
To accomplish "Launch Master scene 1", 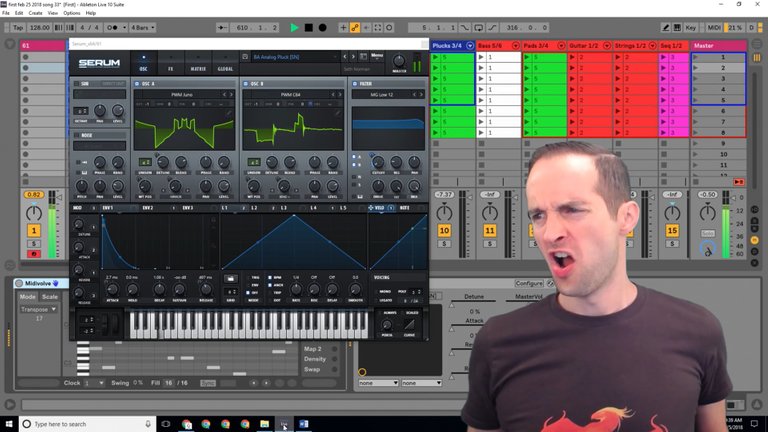I will click(x=696, y=57).
